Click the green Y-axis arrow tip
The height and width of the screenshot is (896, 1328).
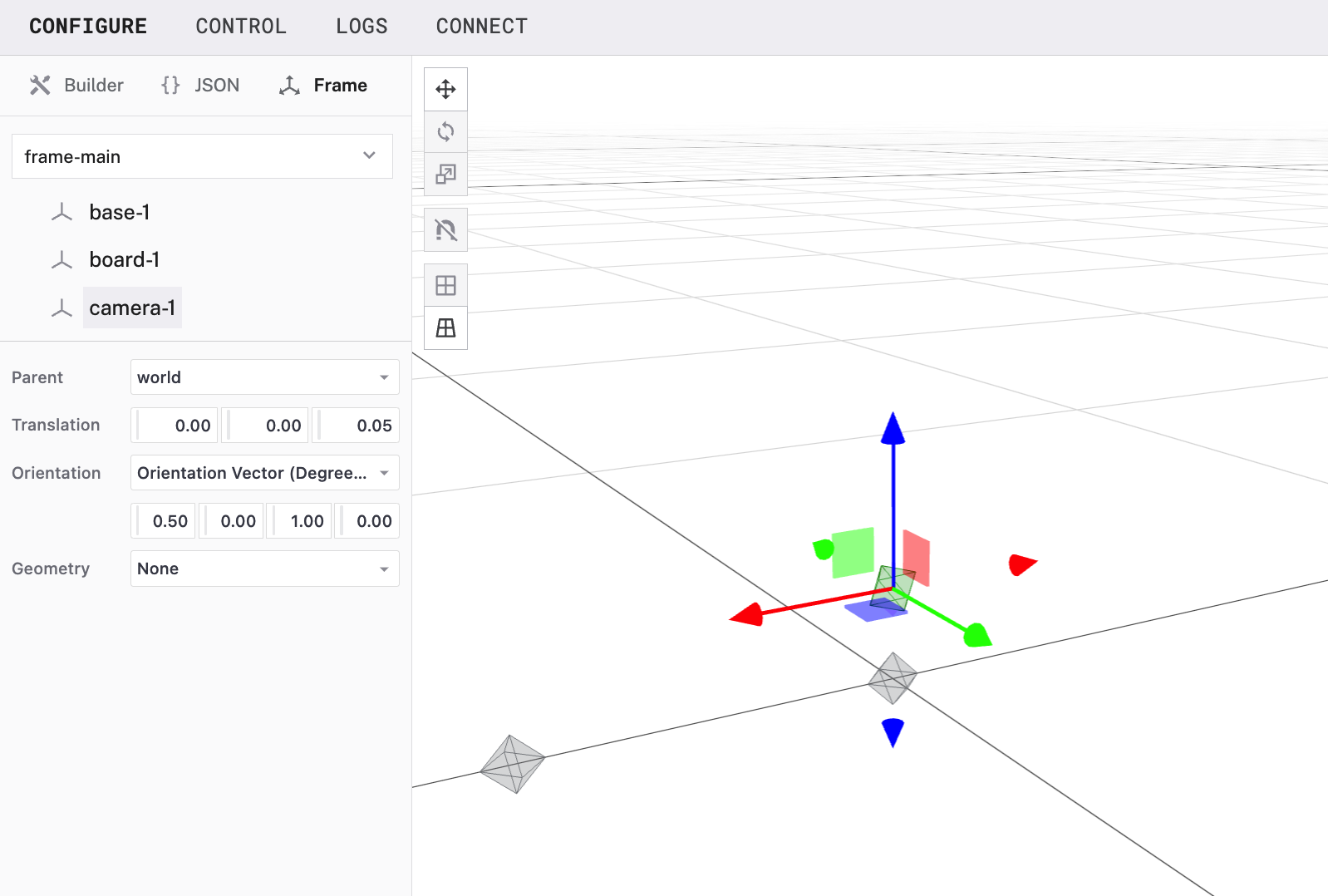point(977,635)
